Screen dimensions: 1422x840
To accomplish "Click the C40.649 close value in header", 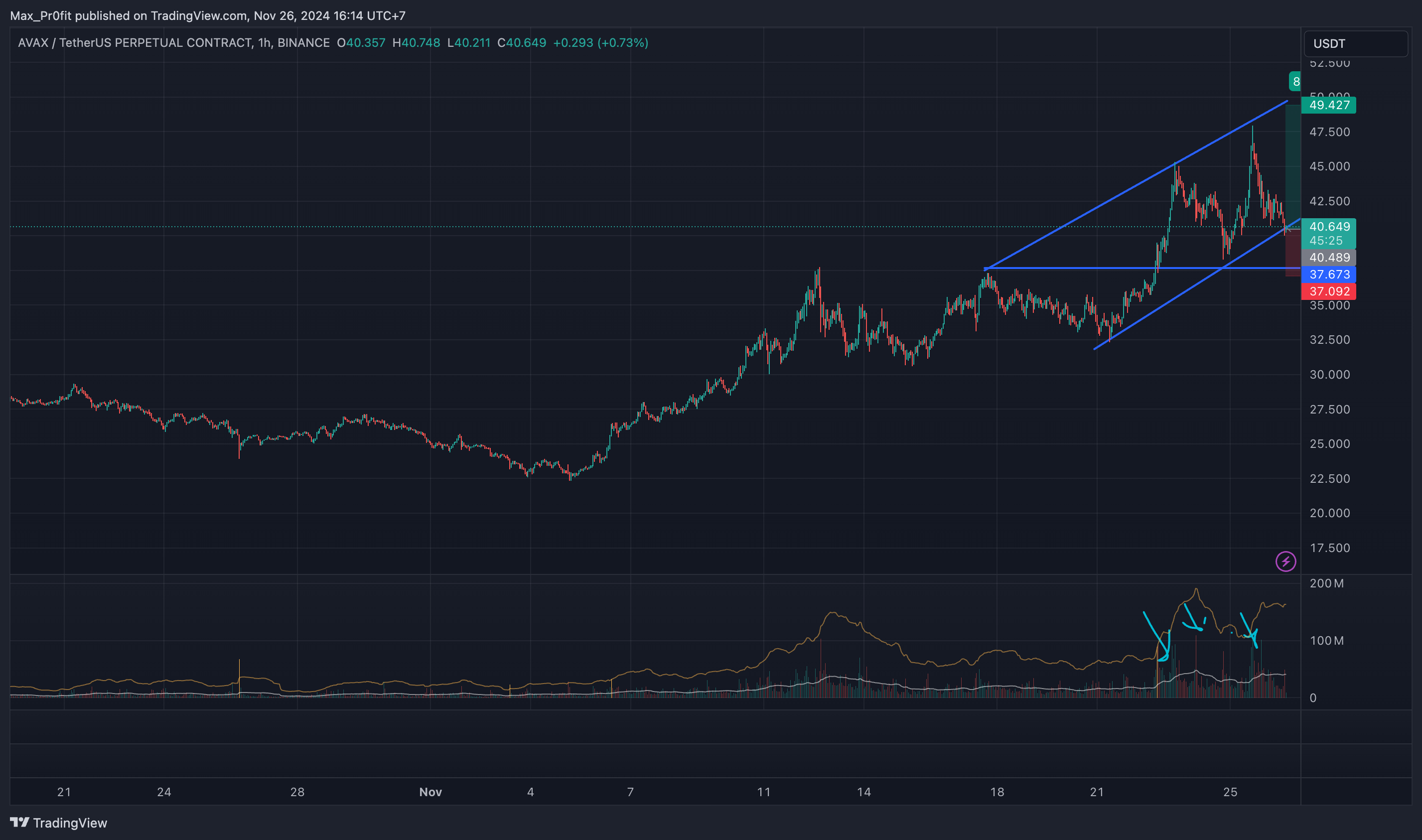I will 521,43.
